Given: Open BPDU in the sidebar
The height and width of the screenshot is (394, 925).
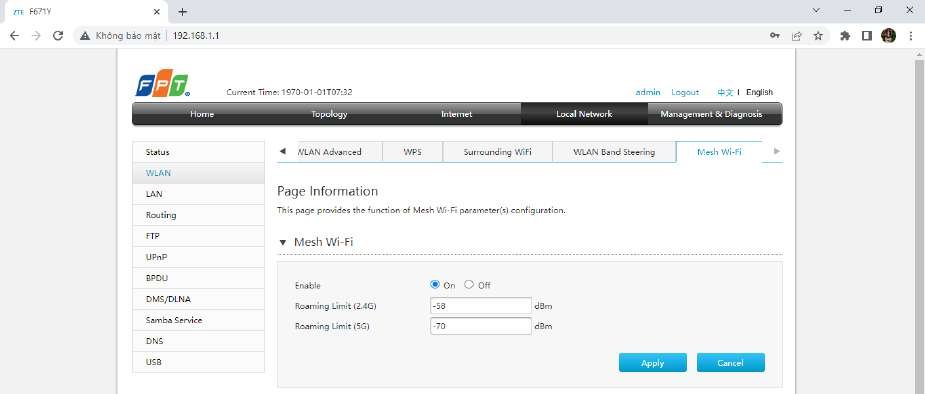Looking at the screenshot, I should tap(198, 278).
